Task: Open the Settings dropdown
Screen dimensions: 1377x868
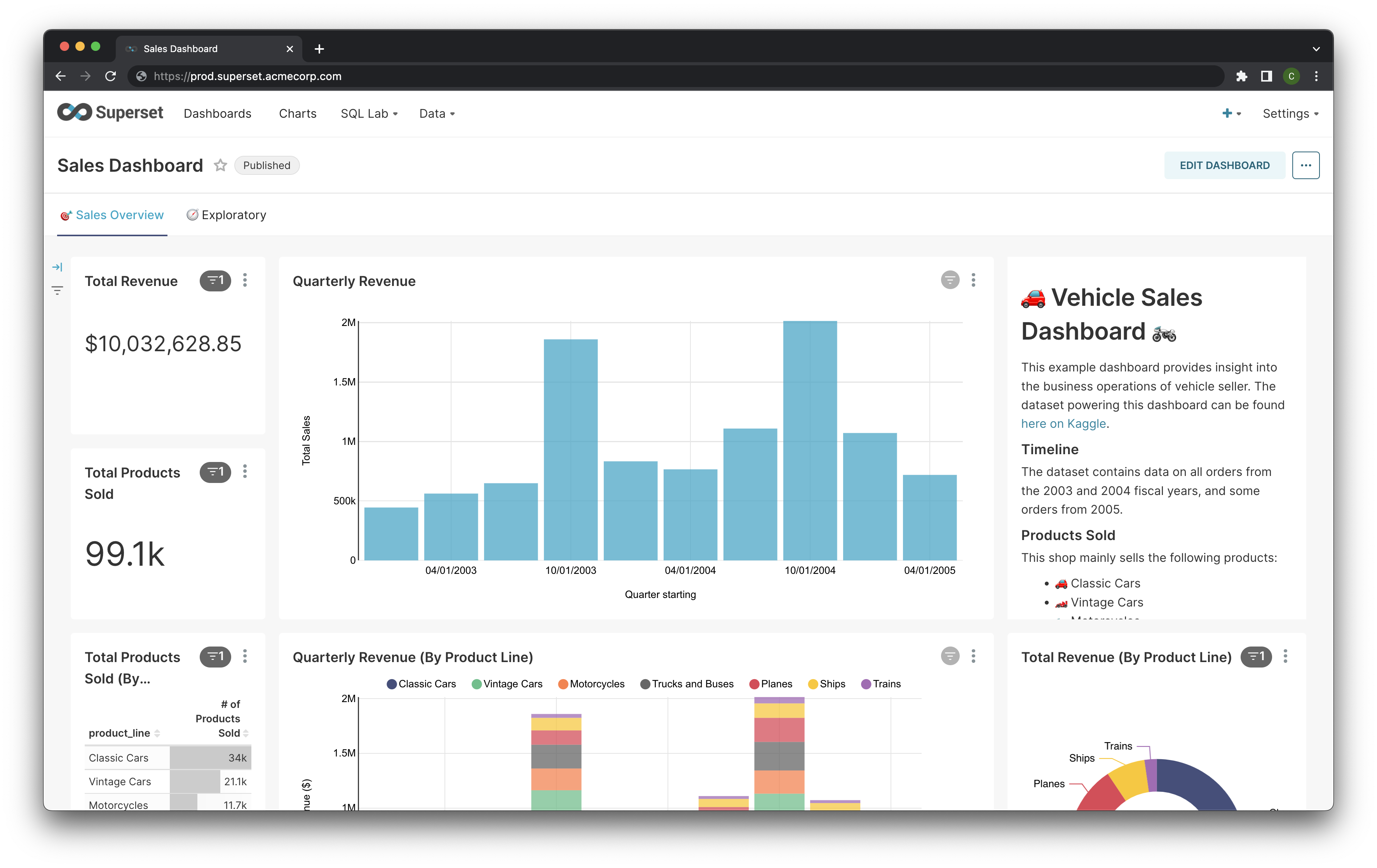Action: pos(1290,114)
